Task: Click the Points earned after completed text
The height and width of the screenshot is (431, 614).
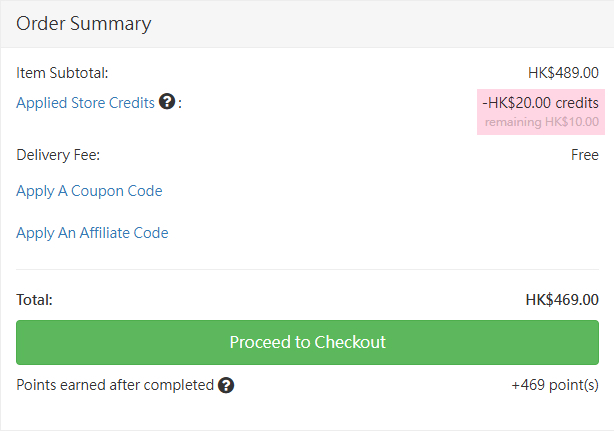Action: 115,385
